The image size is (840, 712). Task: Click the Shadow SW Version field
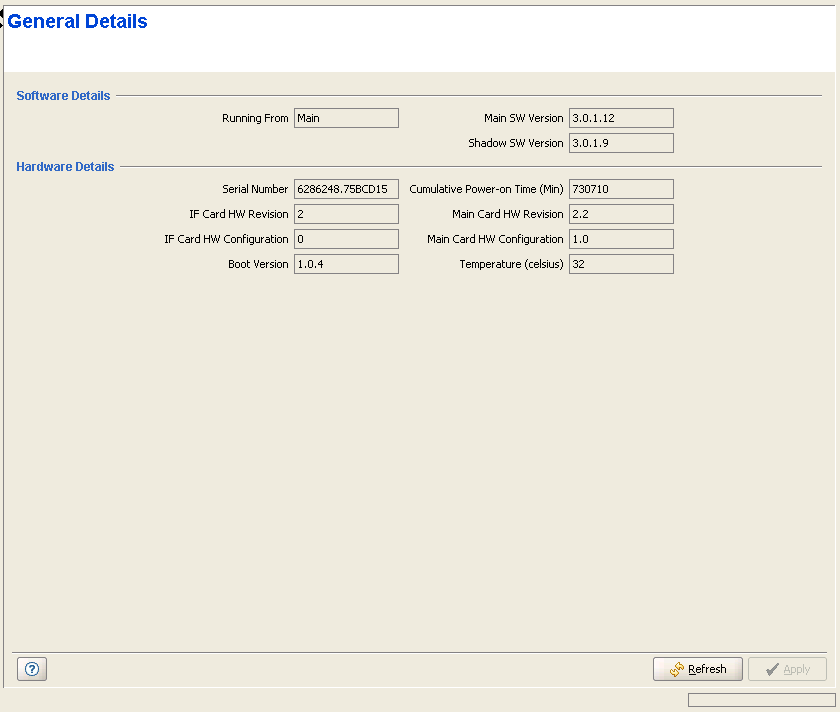tap(621, 143)
